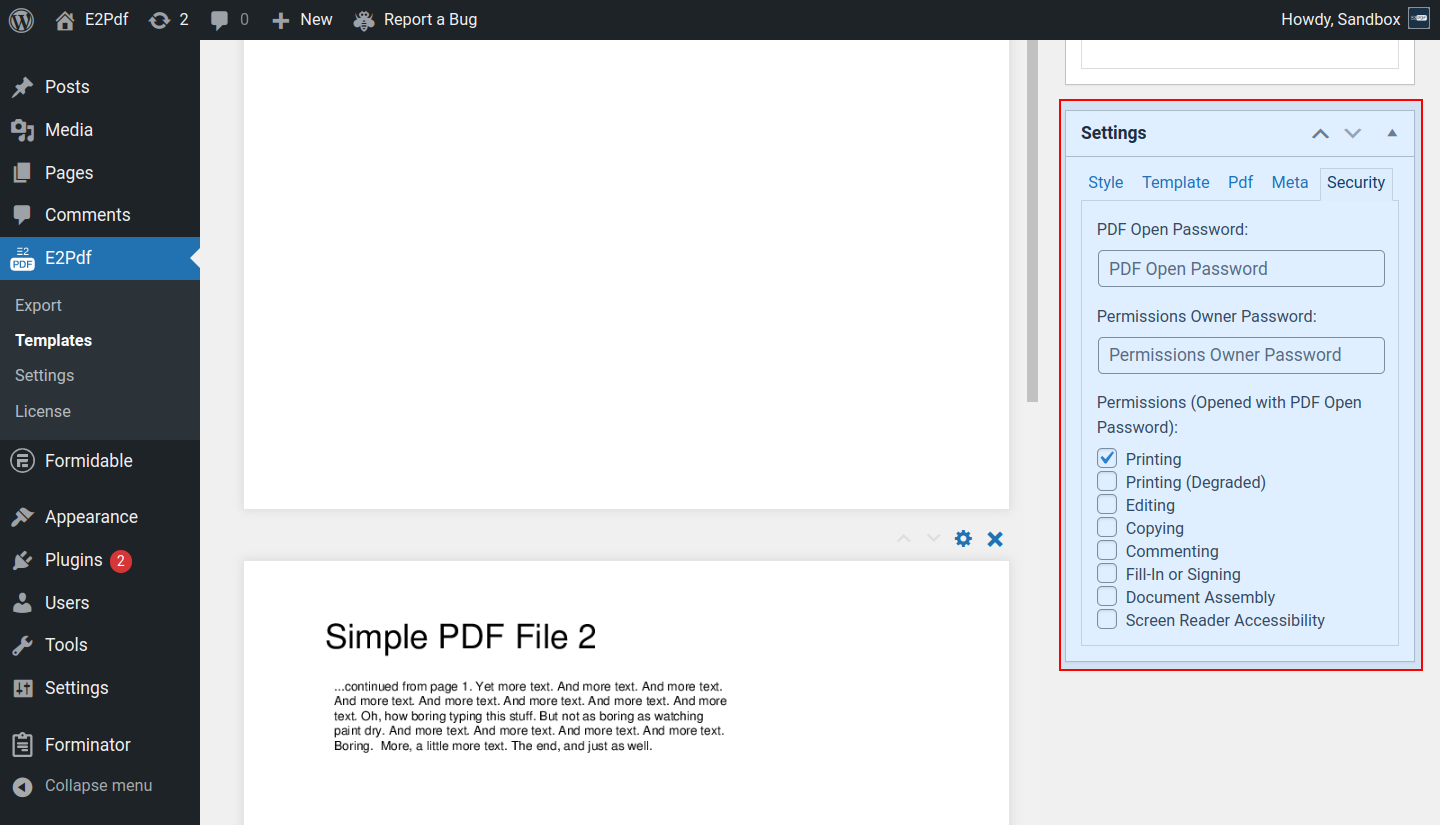
Task: Open Formidable from the sidebar
Action: pos(88,461)
